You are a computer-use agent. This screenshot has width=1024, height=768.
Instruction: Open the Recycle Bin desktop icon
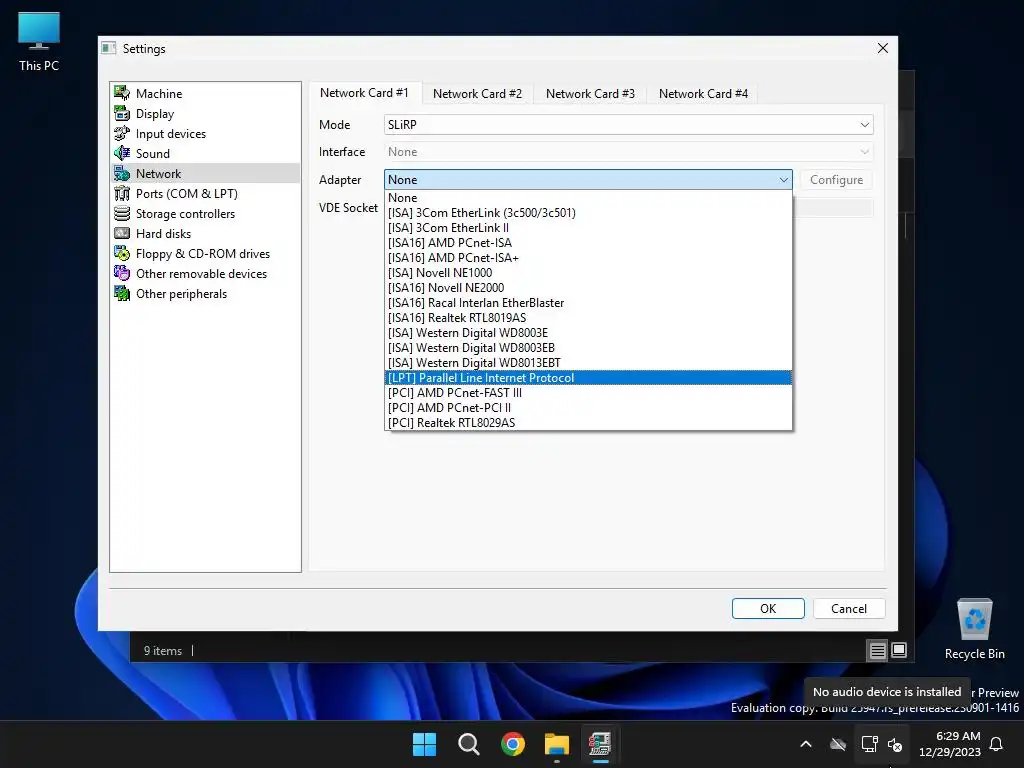coord(974,629)
